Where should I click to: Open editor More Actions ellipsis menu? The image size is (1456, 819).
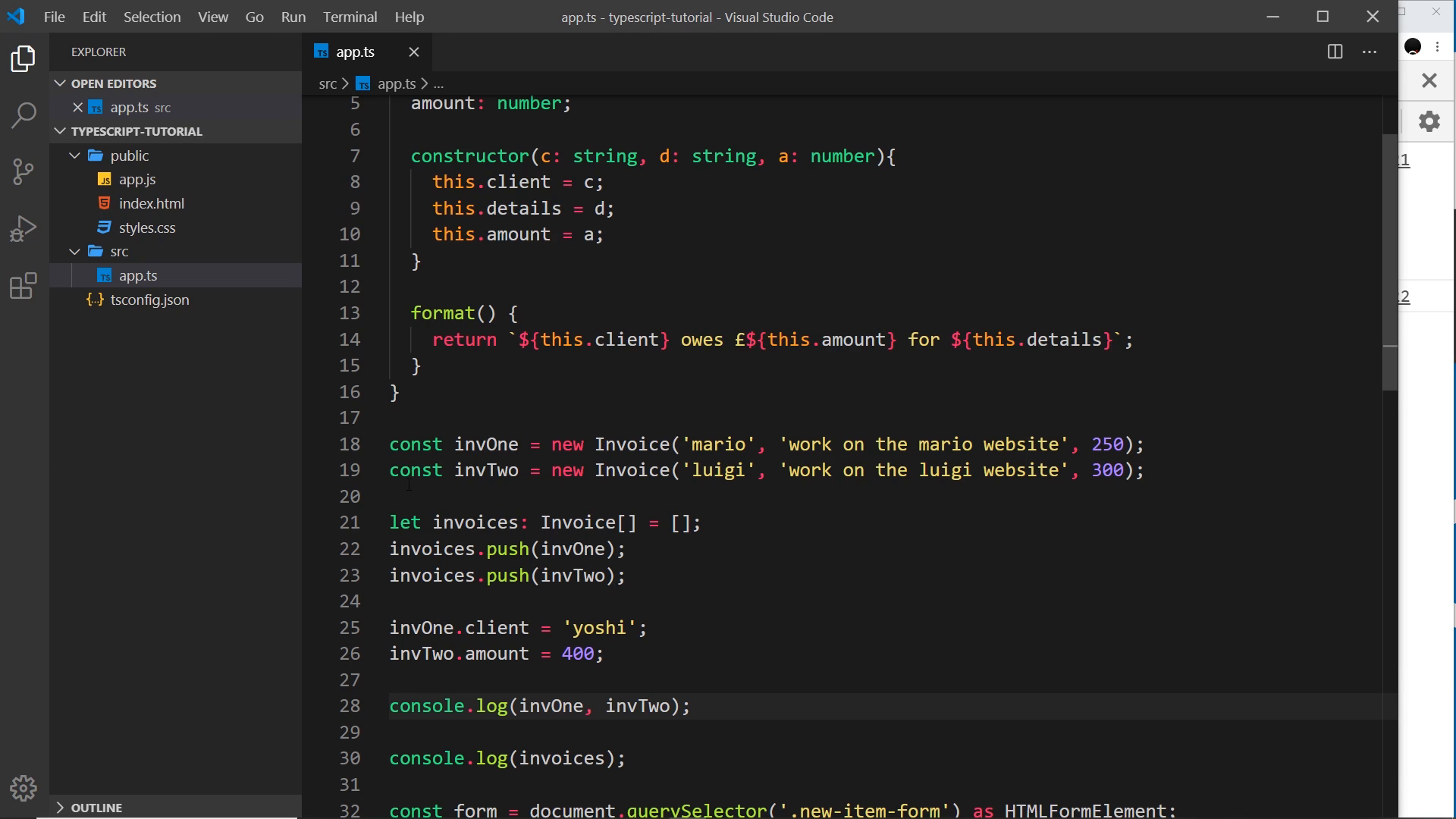click(1370, 52)
